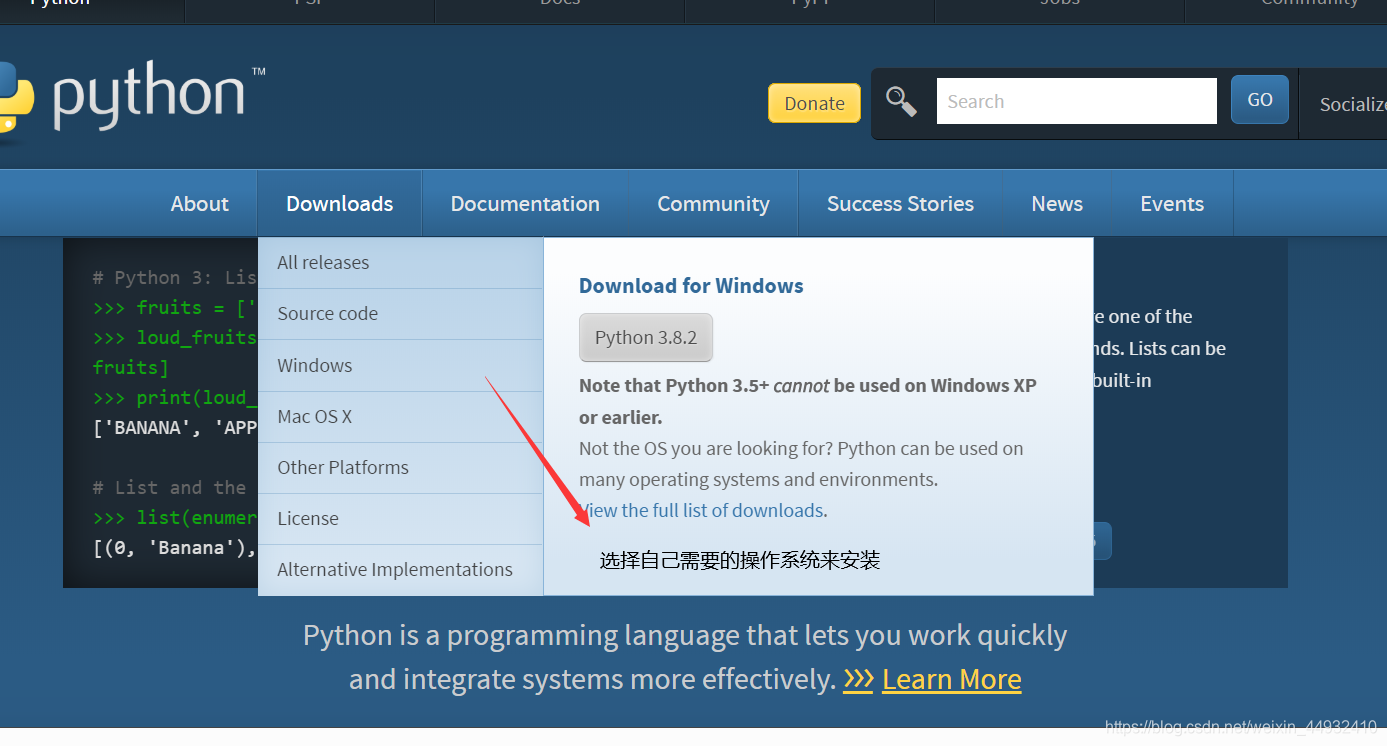Click the Note about Windows XP text
This screenshot has width=1387, height=746.
808,400
